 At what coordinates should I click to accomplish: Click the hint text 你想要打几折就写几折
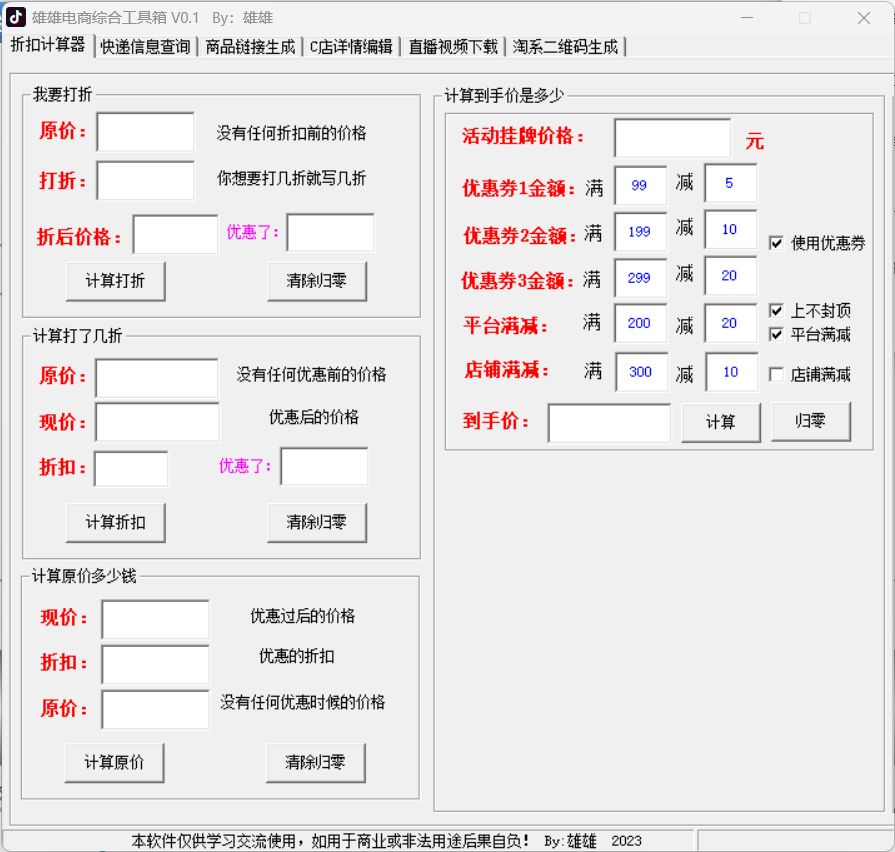pos(291,178)
